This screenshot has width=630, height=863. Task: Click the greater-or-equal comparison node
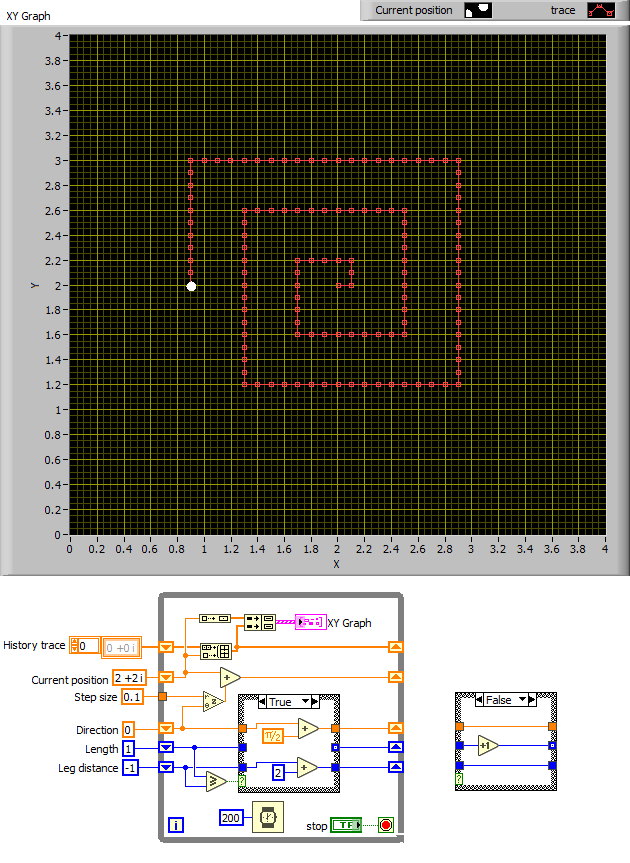click(x=216, y=781)
